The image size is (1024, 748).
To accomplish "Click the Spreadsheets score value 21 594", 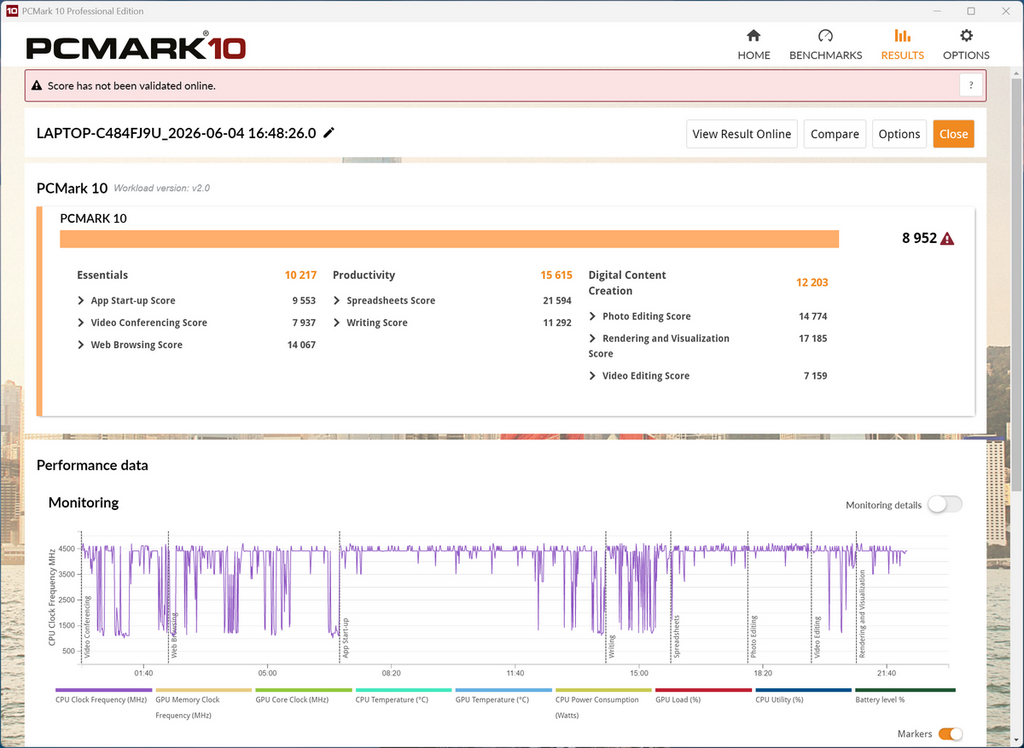I will click(557, 301).
